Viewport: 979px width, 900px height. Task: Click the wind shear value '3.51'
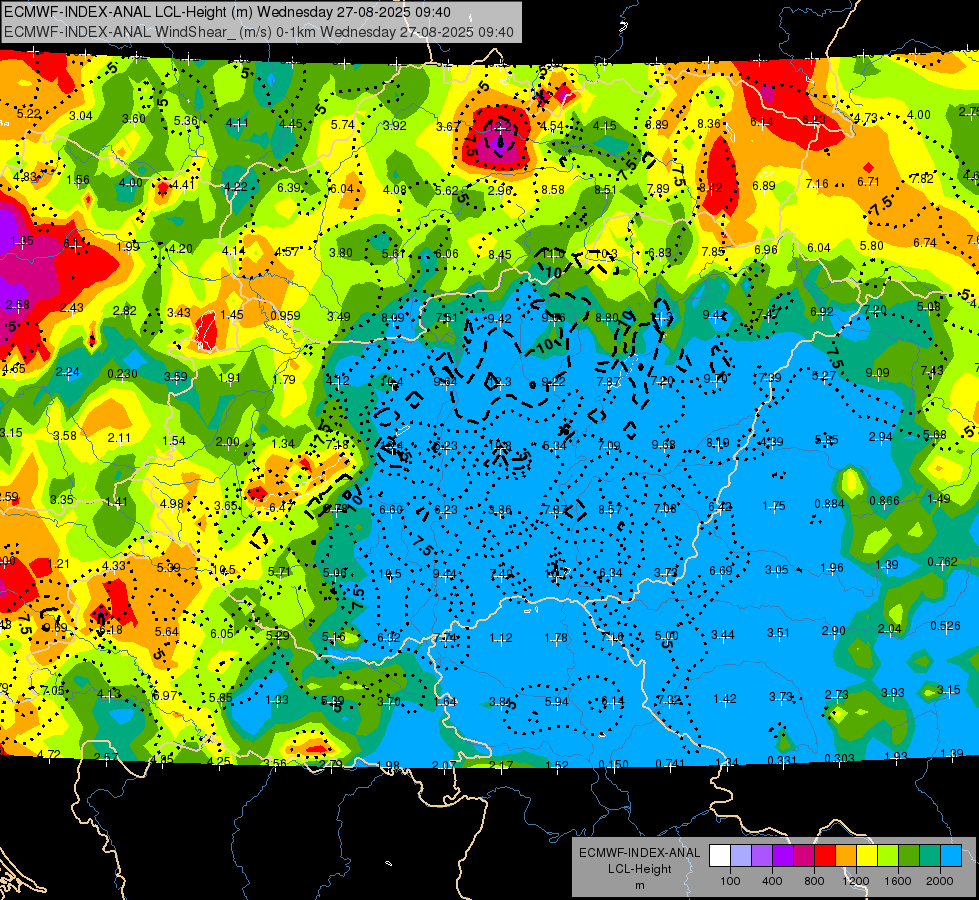point(779,632)
